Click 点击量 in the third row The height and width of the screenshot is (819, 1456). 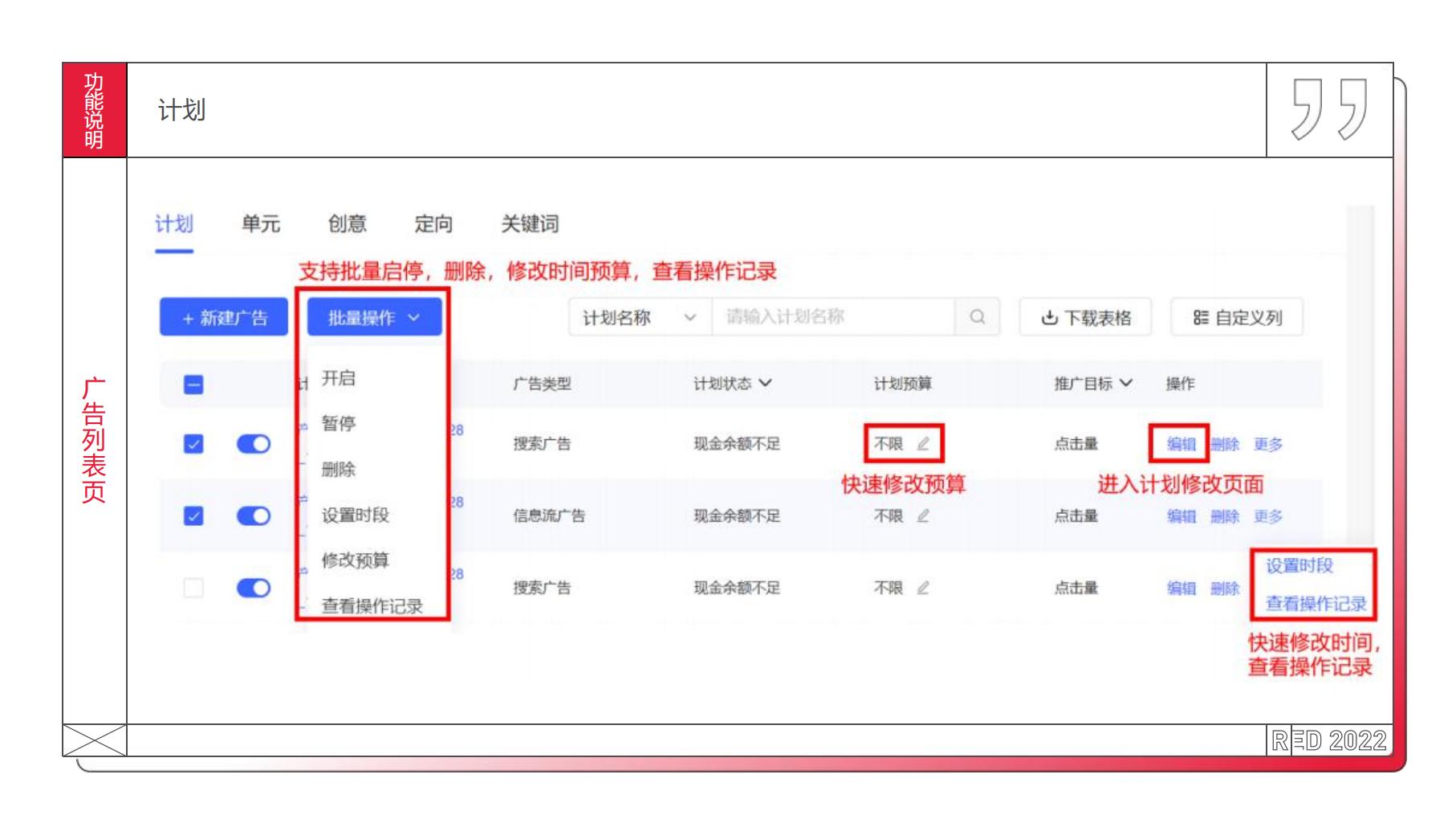click(x=1076, y=589)
